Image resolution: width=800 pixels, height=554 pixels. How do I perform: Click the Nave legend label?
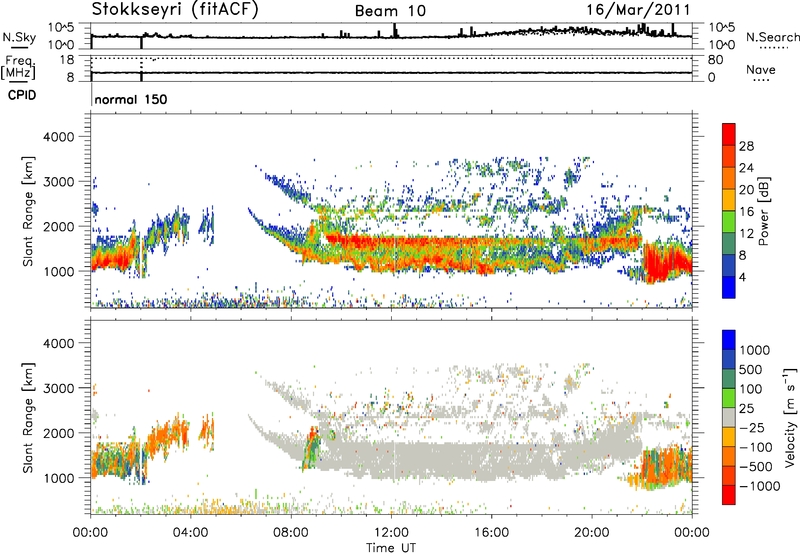click(761, 69)
